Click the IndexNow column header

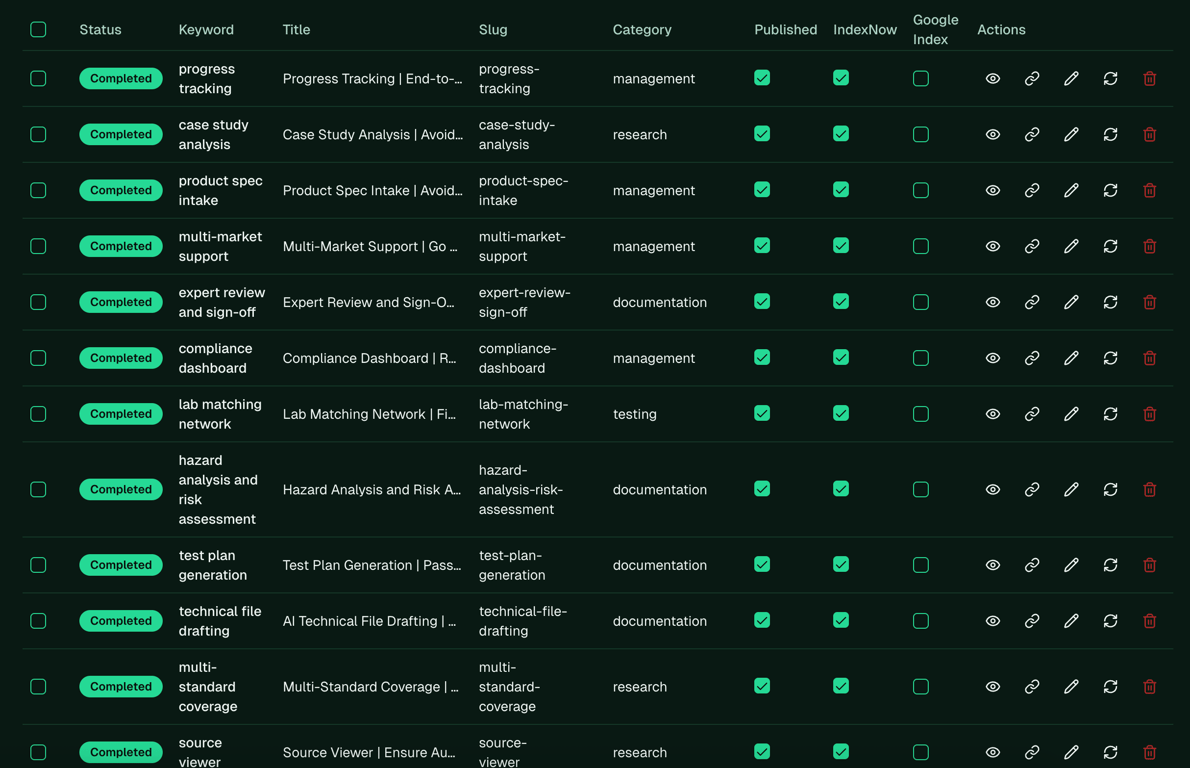point(864,30)
